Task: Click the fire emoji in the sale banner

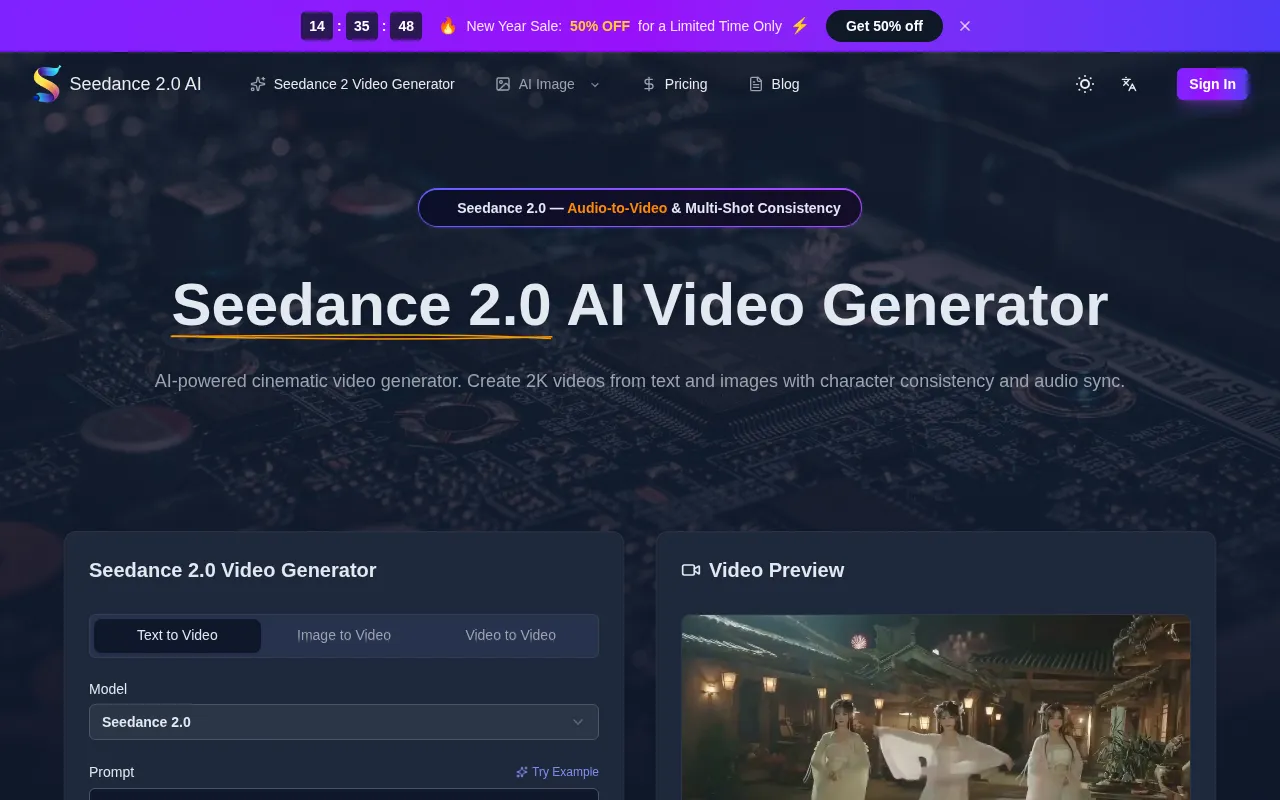Action: [448, 26]
